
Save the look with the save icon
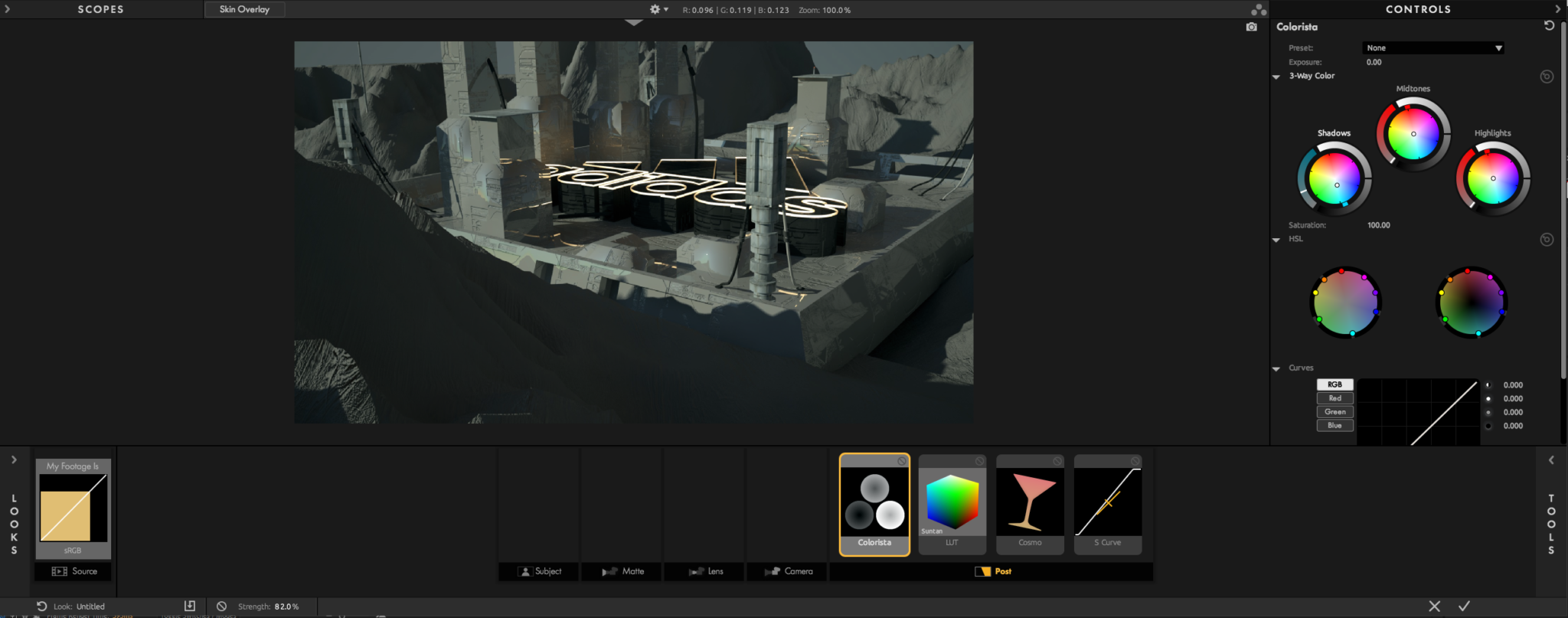pyautogui.click(x=190, y=606)
